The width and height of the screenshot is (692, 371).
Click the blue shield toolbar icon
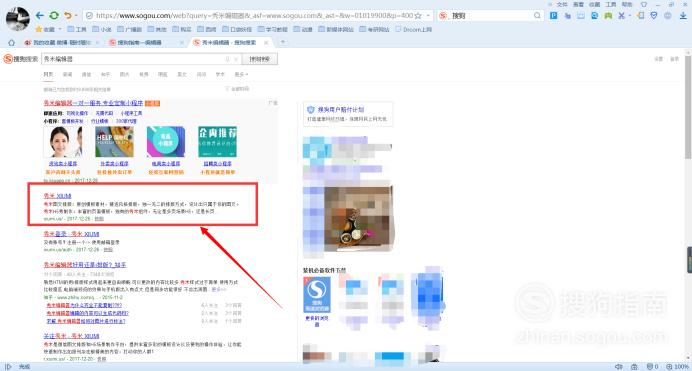coord(654,15)
